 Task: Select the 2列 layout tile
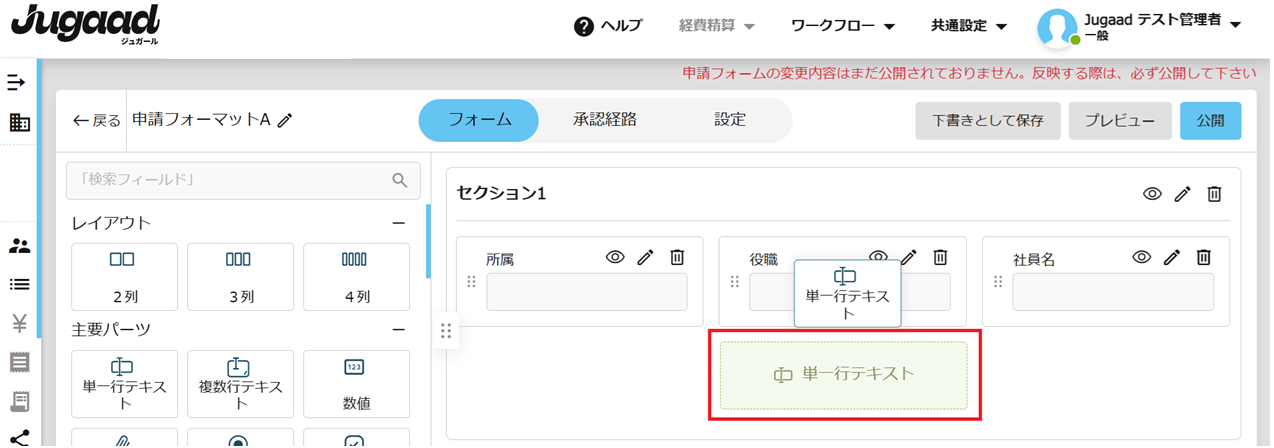coord(125,277)
